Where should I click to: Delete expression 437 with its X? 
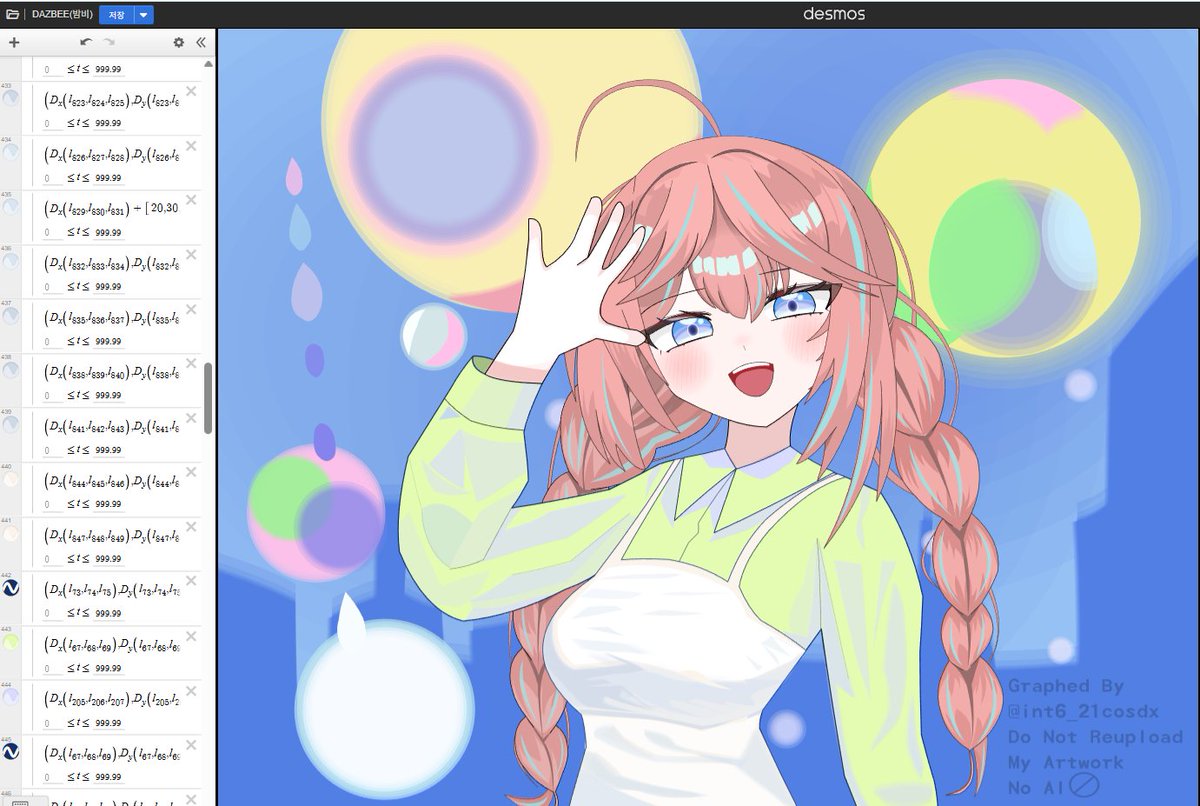(x=191, y=309)
